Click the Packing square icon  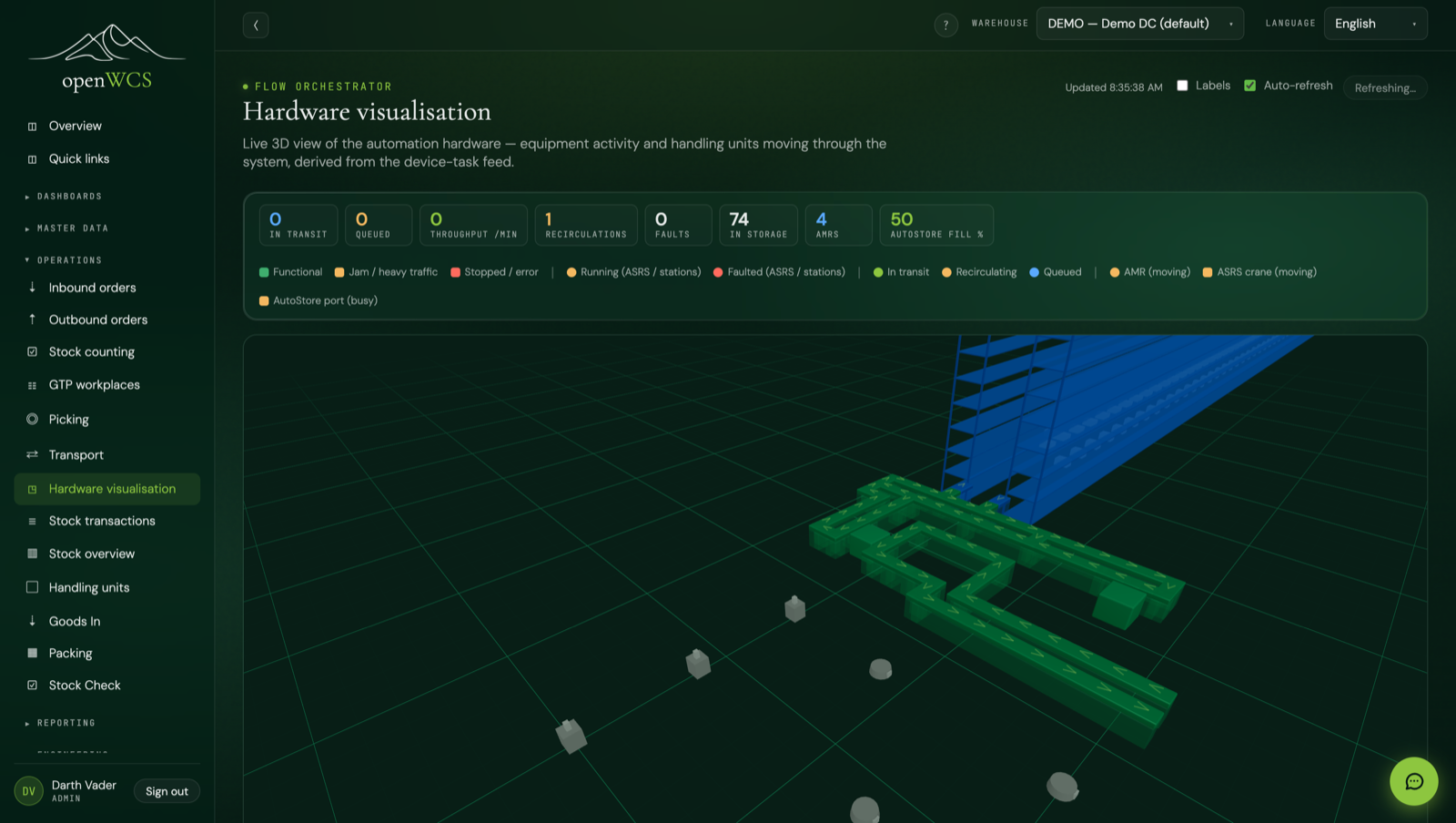(32, 653)
